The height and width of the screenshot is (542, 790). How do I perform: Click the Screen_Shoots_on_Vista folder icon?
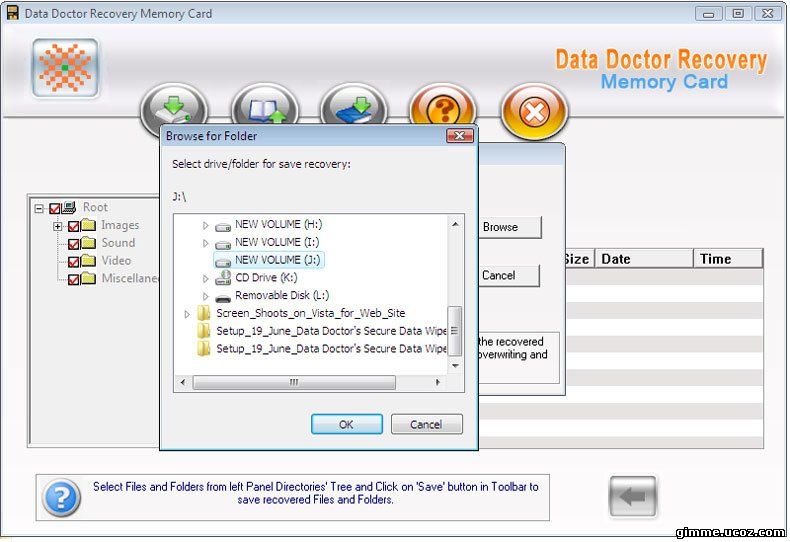point(204,313)
